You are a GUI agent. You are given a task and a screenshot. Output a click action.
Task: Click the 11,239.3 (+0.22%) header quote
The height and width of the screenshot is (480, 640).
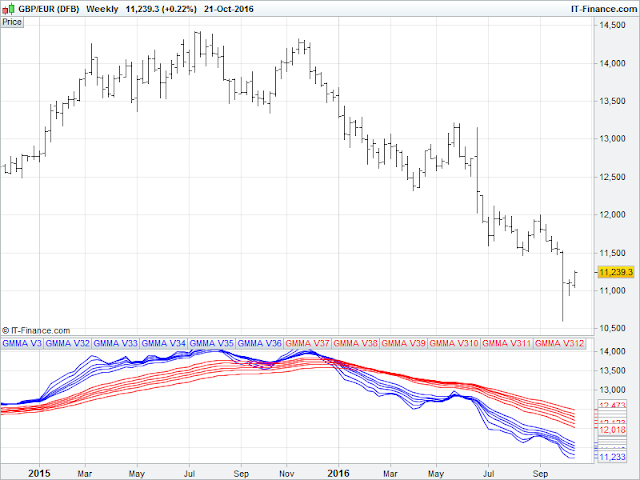[x=161, y=9]
